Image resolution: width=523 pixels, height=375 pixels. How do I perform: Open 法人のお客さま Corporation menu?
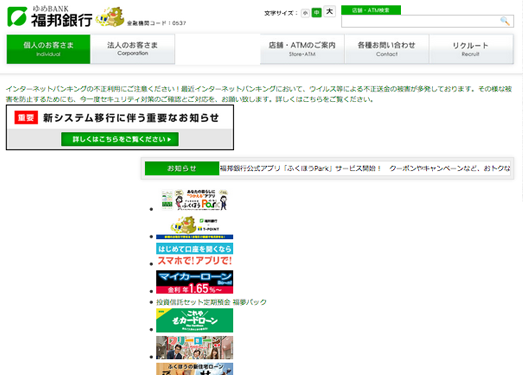click(132, 49)
